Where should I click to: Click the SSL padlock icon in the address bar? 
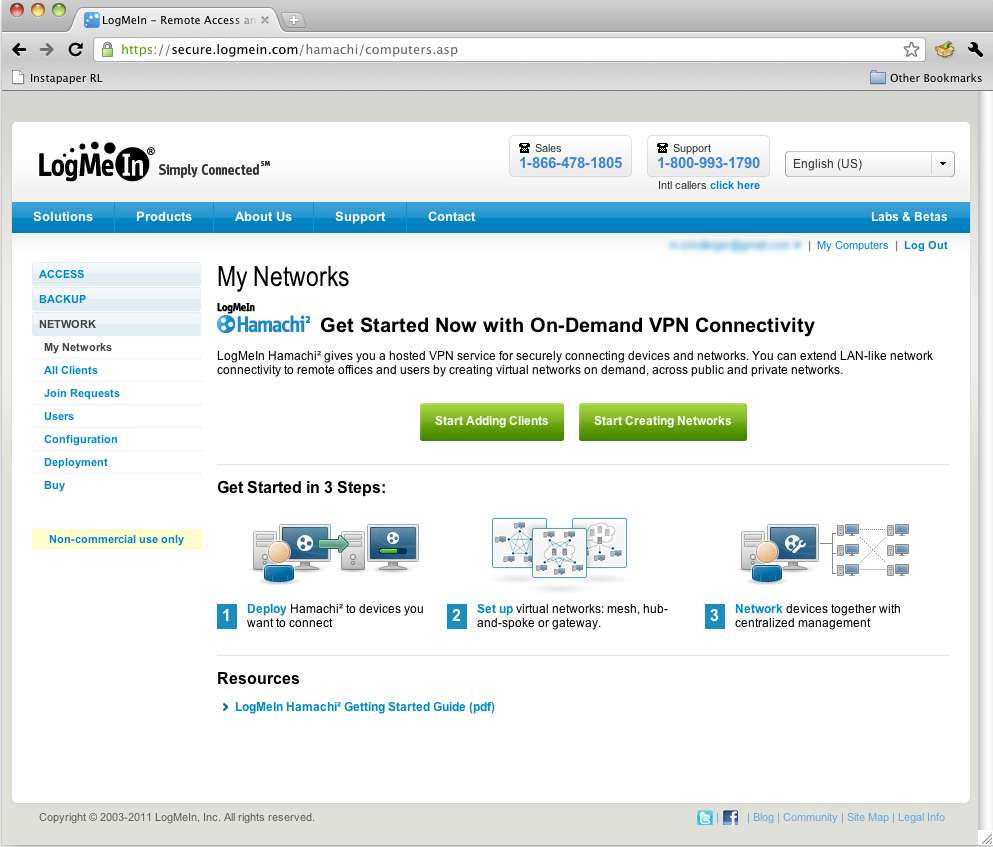[108, 49]
